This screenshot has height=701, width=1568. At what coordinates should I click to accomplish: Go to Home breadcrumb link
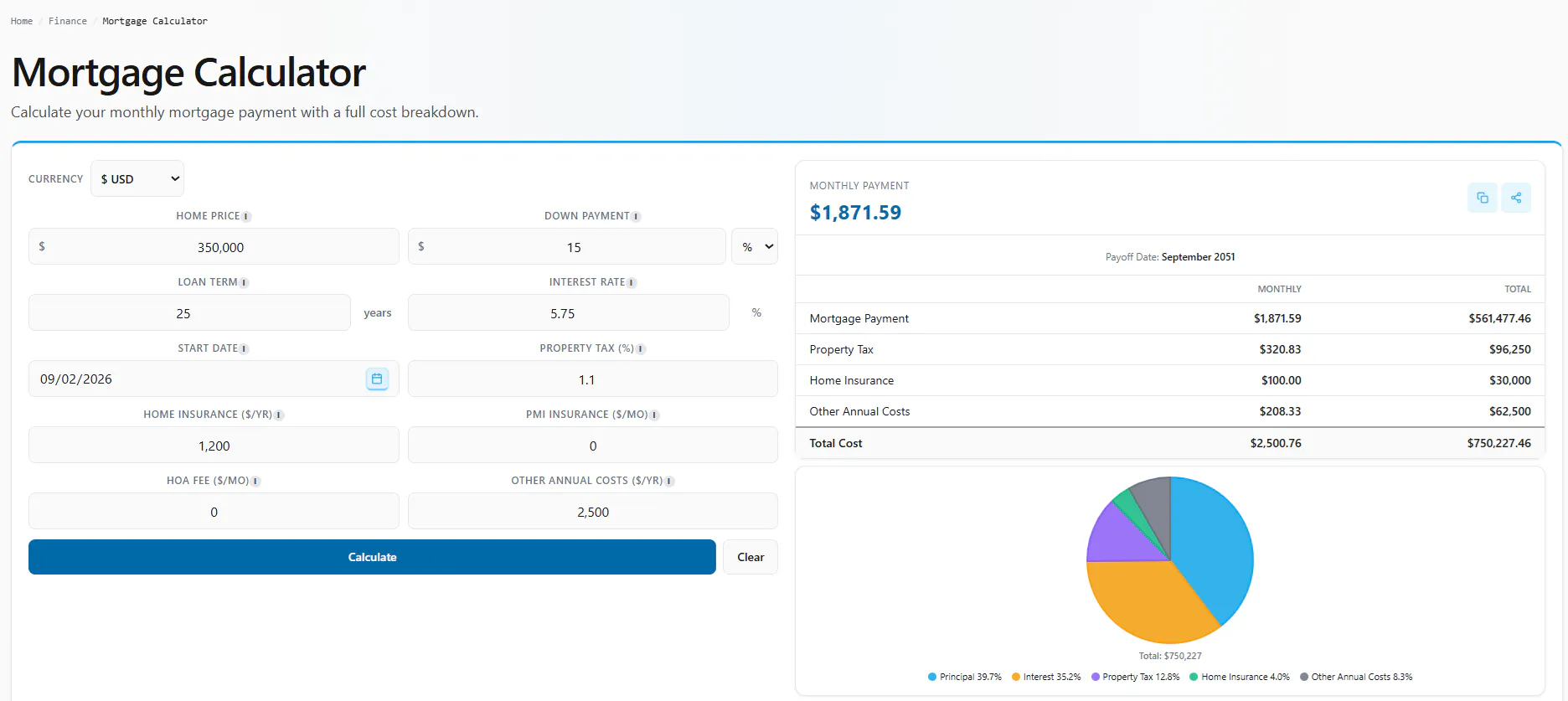coord(22,21)
